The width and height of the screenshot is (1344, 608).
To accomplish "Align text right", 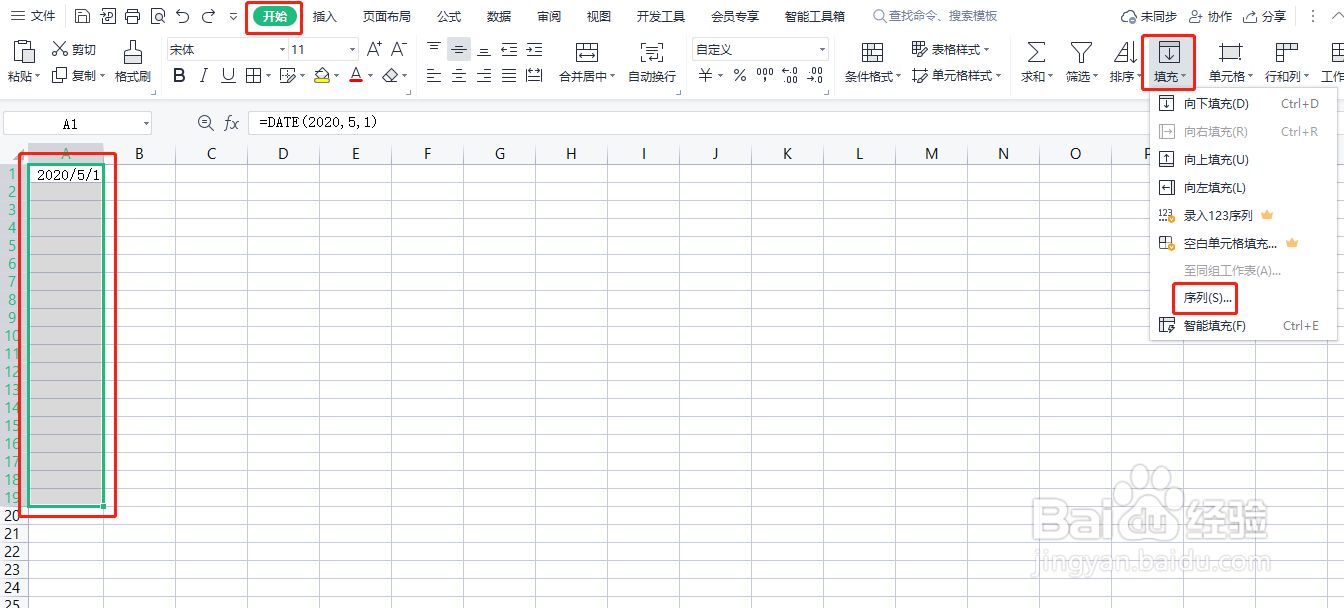I will 484,75.
